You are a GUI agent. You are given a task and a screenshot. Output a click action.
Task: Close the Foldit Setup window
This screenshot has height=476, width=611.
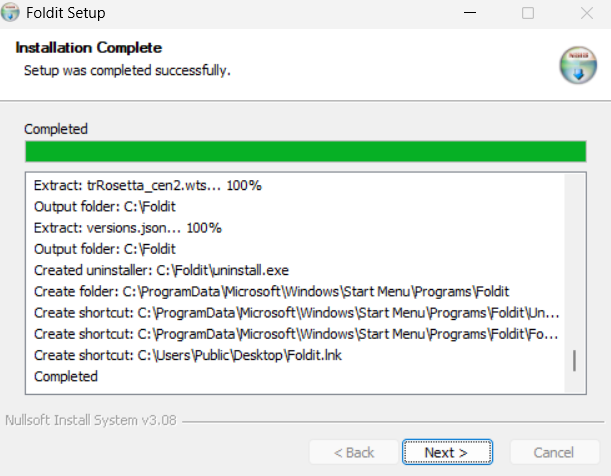point(586,13)
